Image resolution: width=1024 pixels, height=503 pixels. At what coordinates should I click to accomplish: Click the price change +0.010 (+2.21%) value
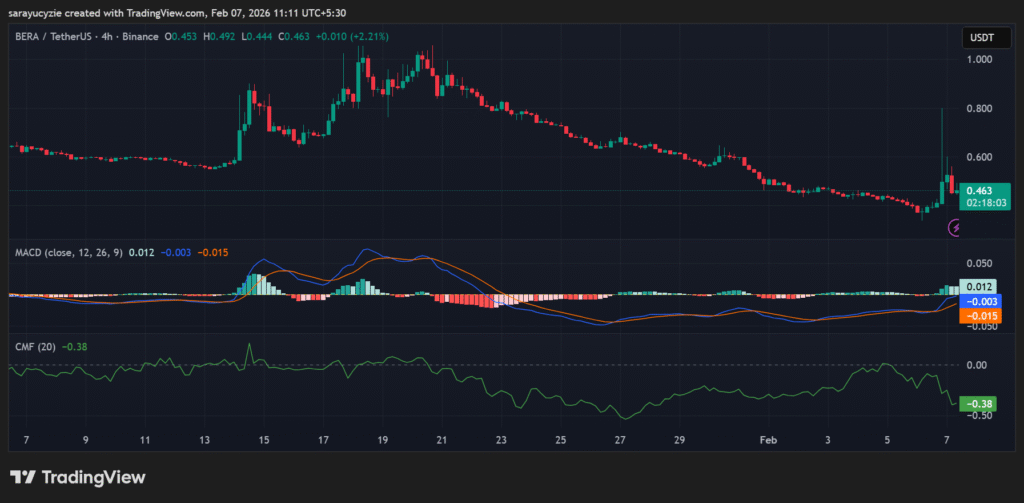tap(354, 37)
